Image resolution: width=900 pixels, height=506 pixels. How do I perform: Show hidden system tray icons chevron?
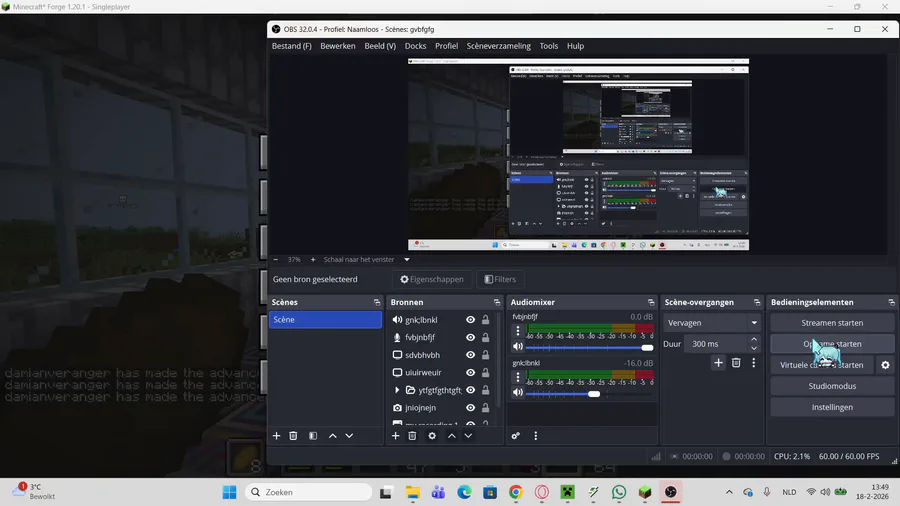tap(729, 492)
